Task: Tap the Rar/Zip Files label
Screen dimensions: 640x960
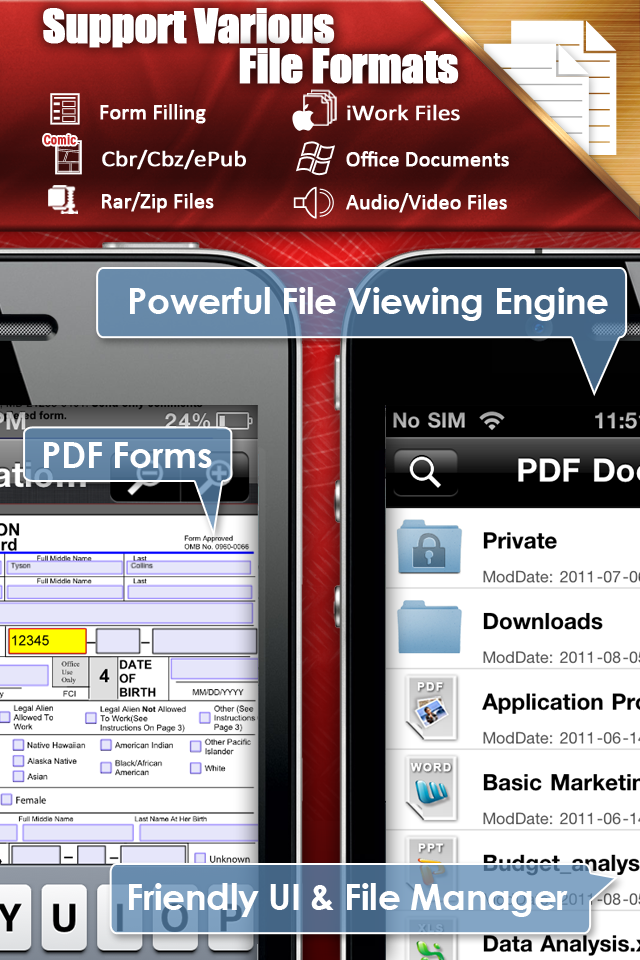Action: click(157, 201)
